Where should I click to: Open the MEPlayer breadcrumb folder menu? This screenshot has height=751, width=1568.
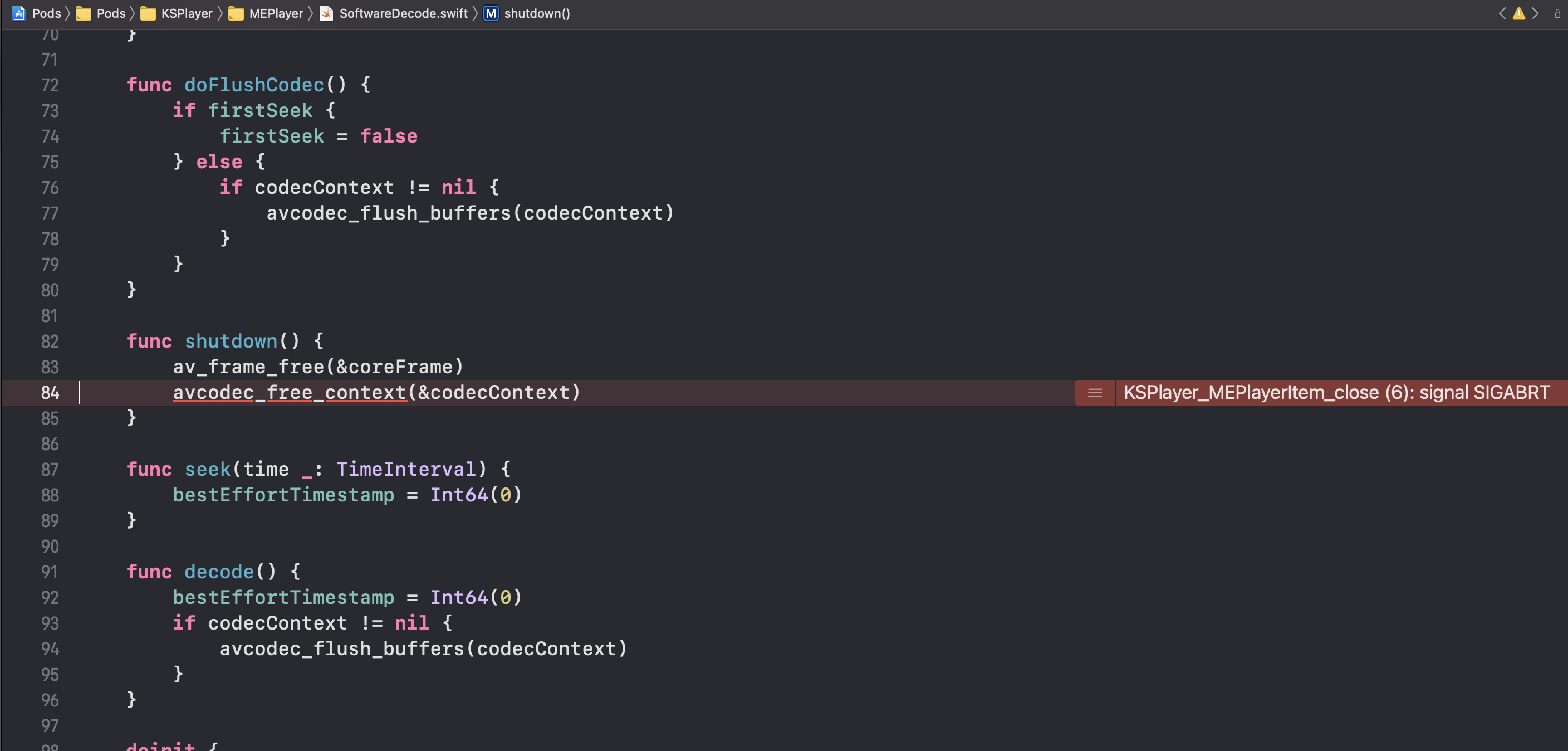pos(276,13)
